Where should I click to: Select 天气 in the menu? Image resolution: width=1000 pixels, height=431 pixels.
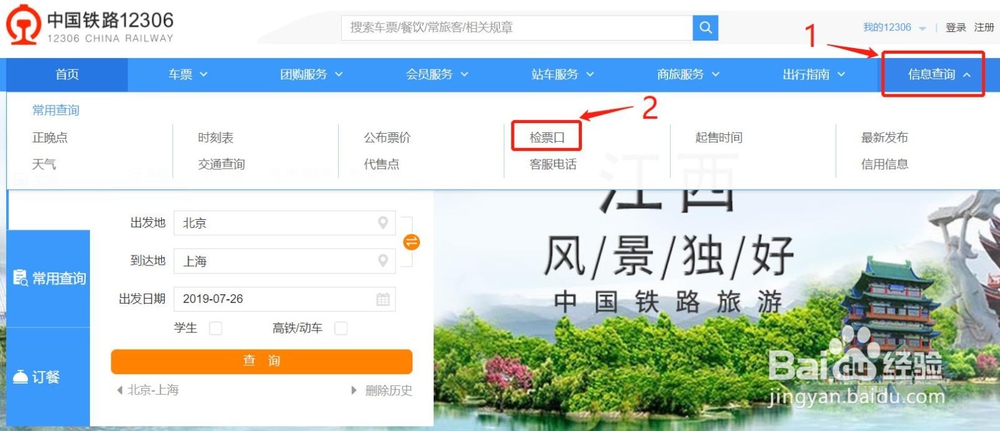44,164
